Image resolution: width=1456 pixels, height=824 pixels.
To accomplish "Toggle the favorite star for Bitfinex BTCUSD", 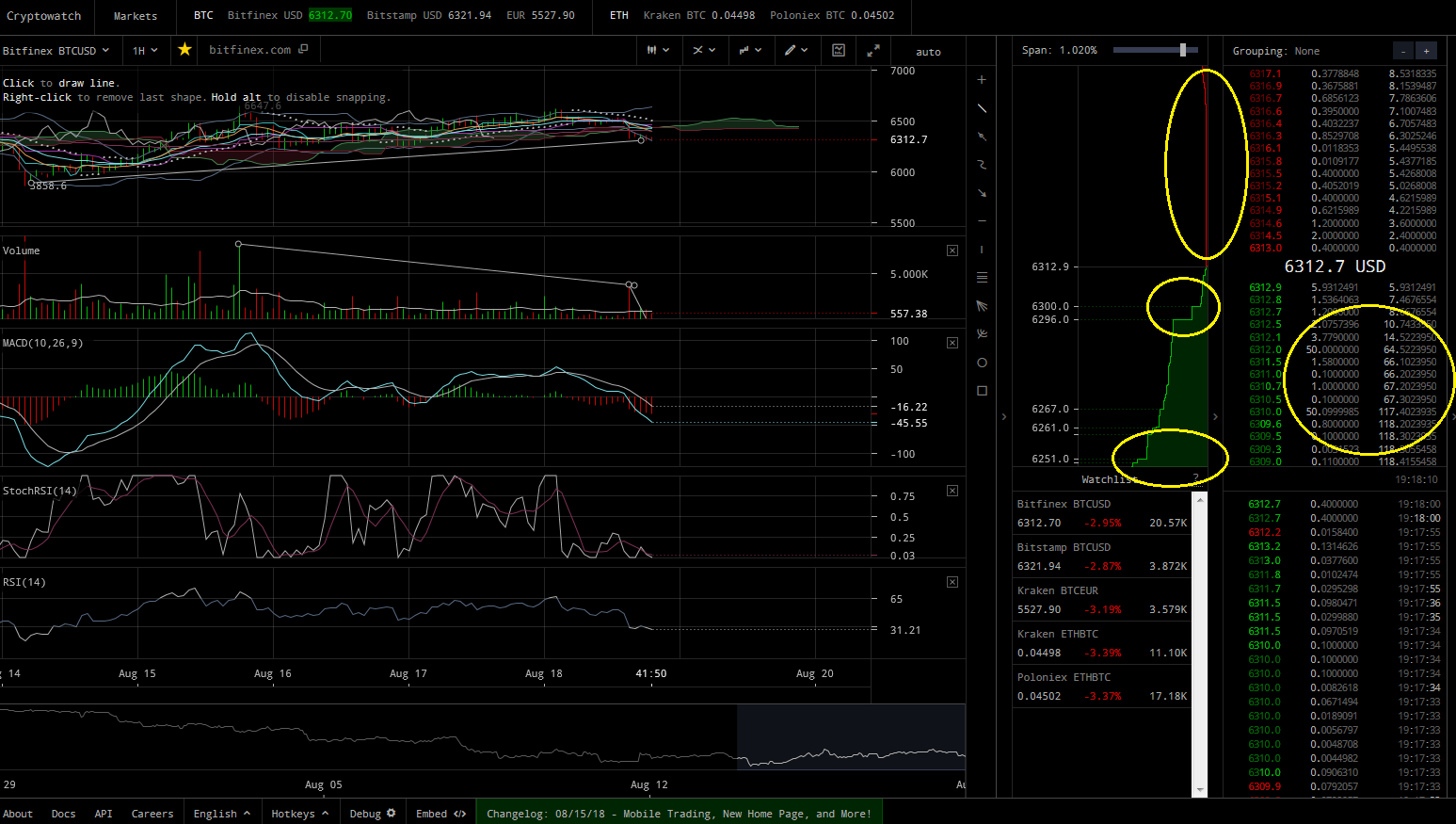I will [185, 50].
